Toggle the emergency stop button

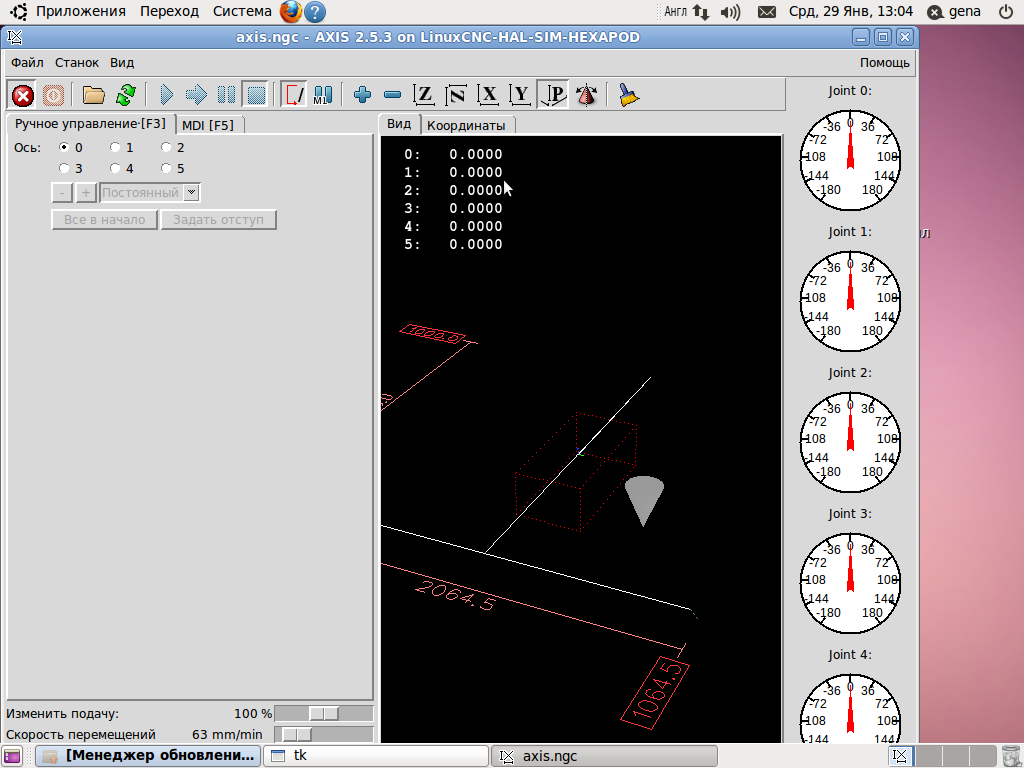point(22,95)
